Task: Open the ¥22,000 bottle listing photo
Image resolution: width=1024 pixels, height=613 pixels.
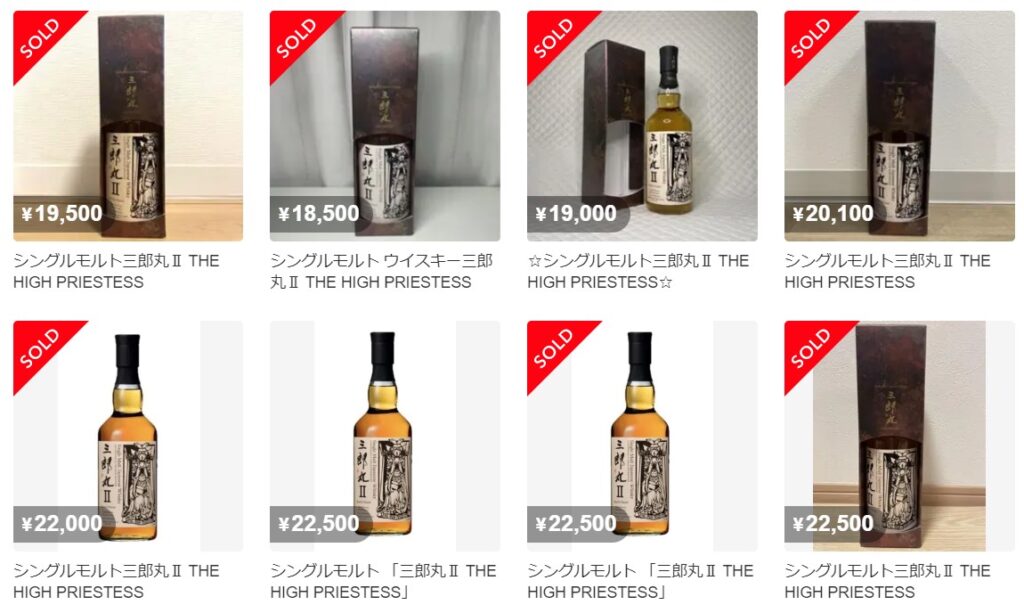Action: 128,436
